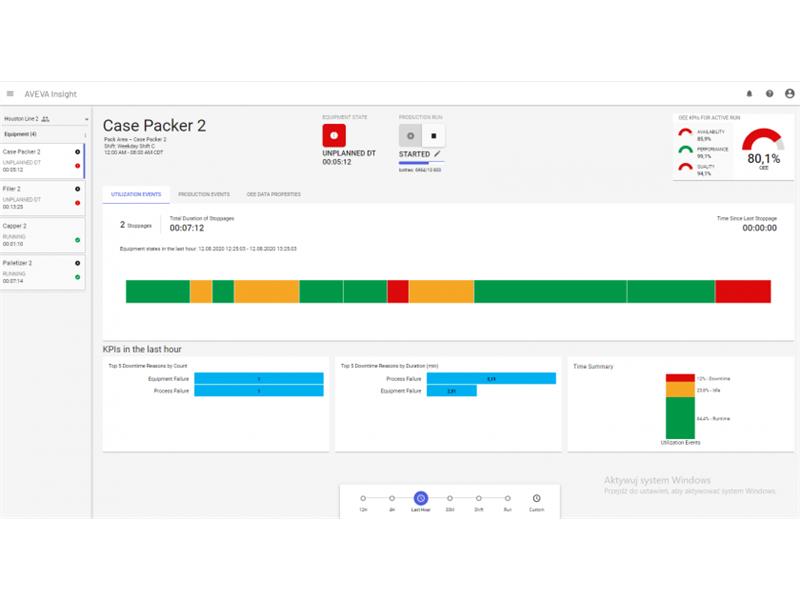Click the final red segment of the states timeline

click(743, 291)
